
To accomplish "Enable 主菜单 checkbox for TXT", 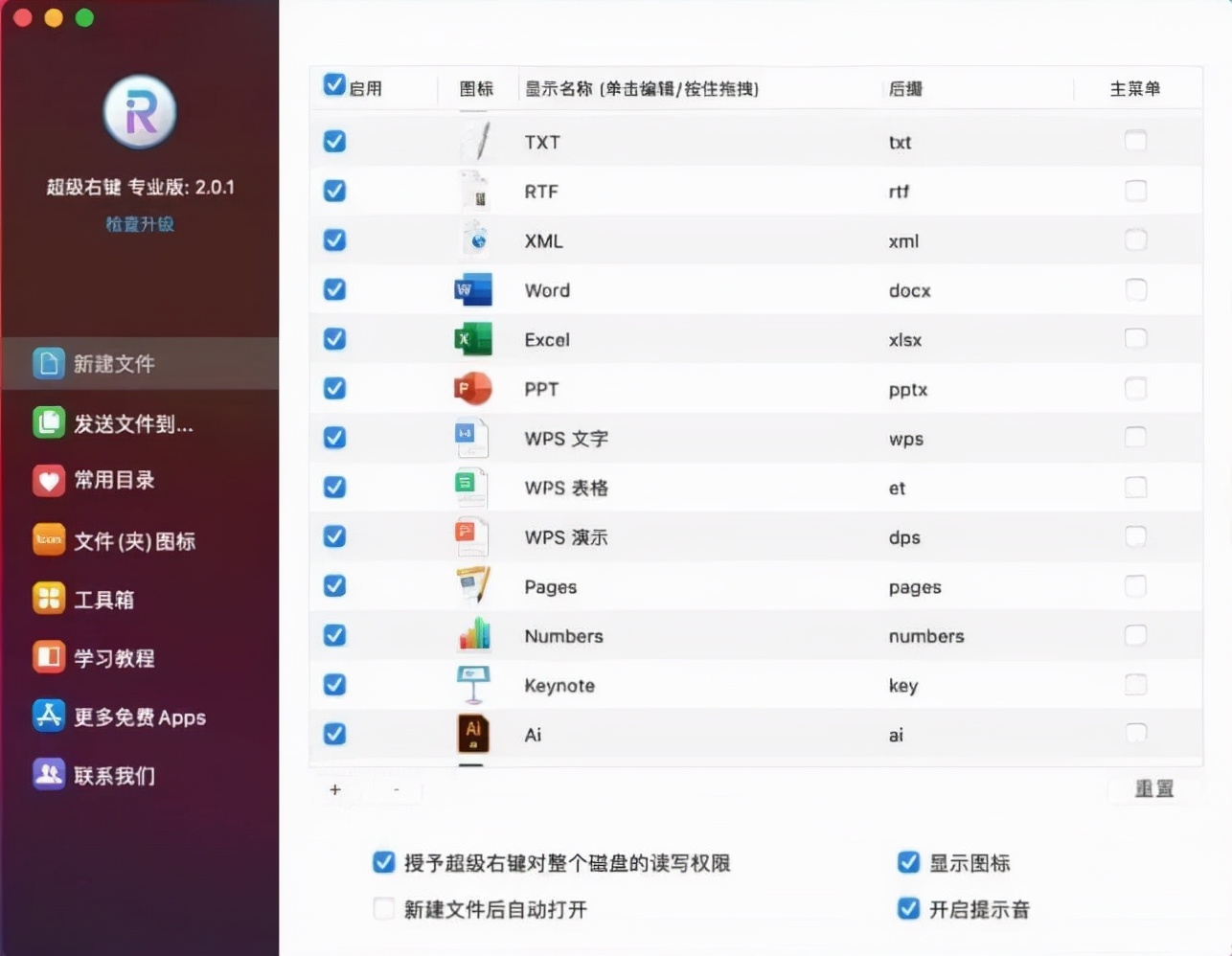I will click(1135, 141).
